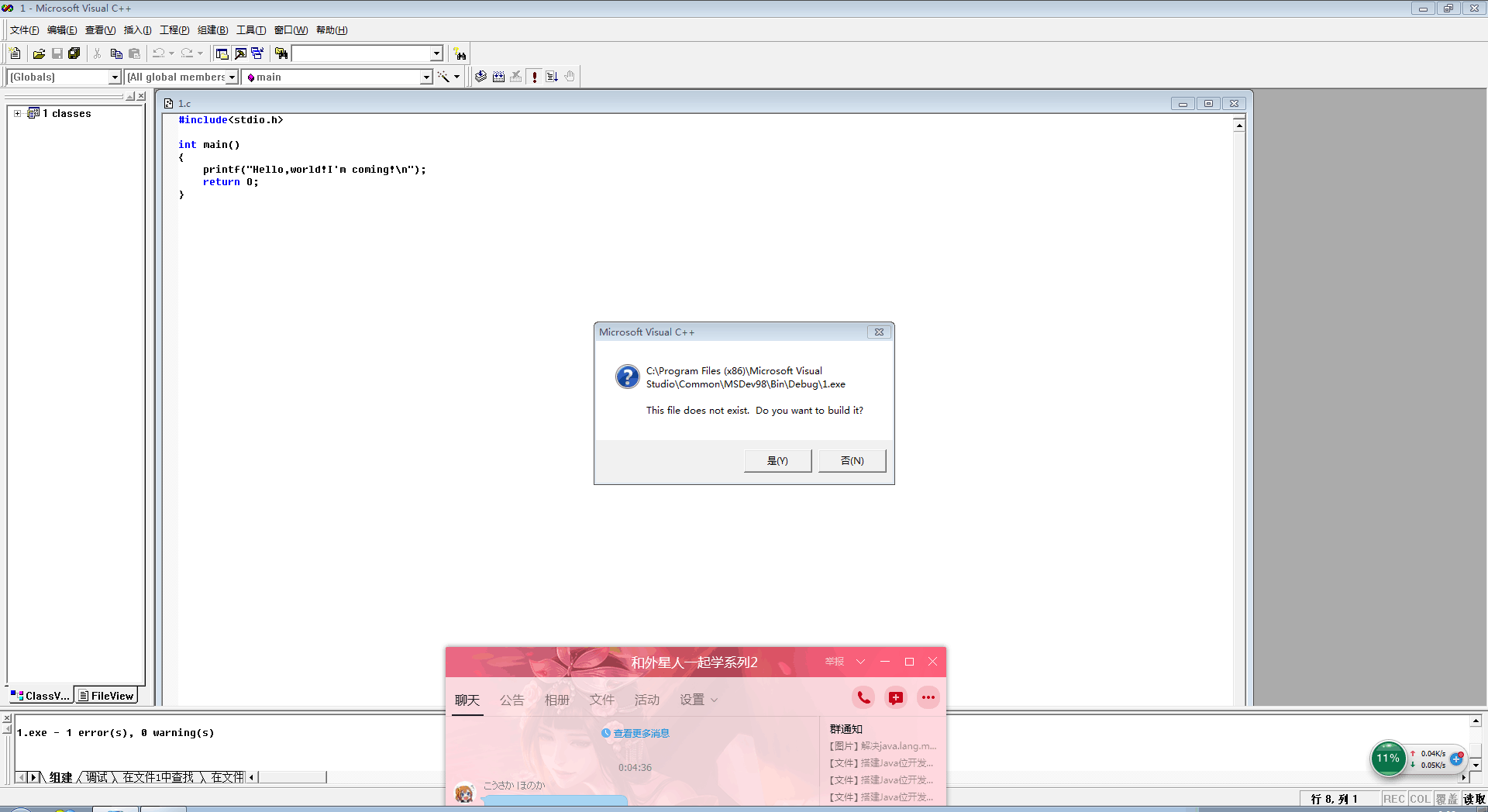Click the Build icon in Build MiniBar
This screenshot has height=812, width=1488.
pyautogui.click(x=498, y=77)
